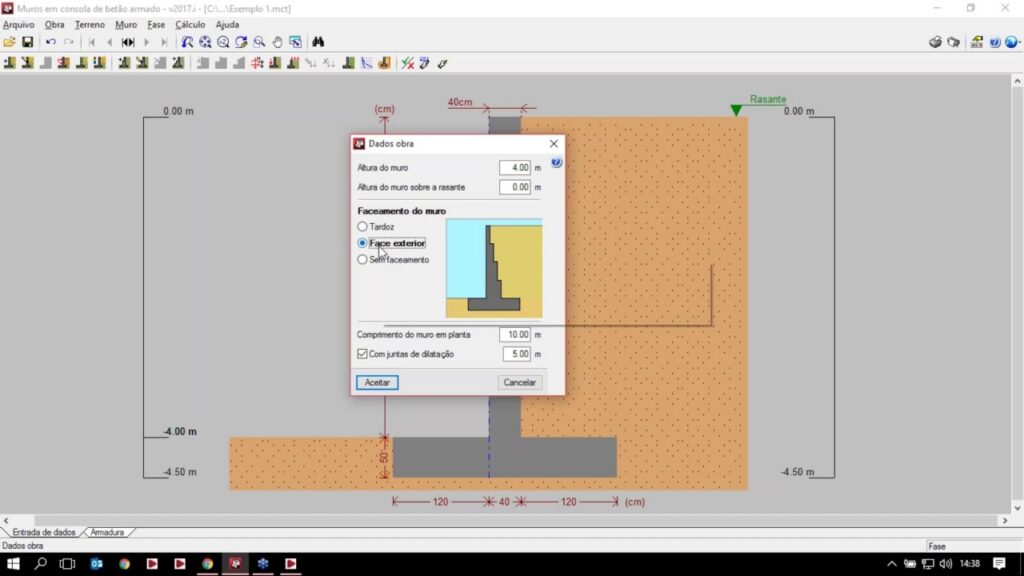Click the printer icon in toolbar

pos(935,42)
